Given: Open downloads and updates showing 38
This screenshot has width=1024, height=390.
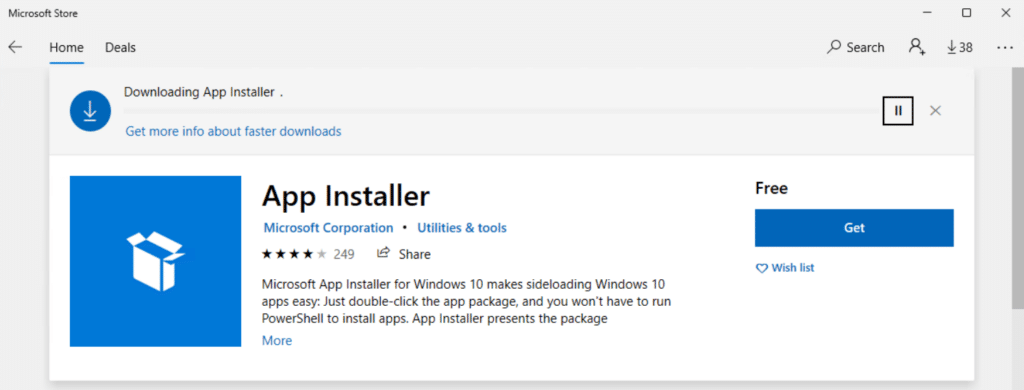Looking at the screenshot, I should click(x=959, y=47).
